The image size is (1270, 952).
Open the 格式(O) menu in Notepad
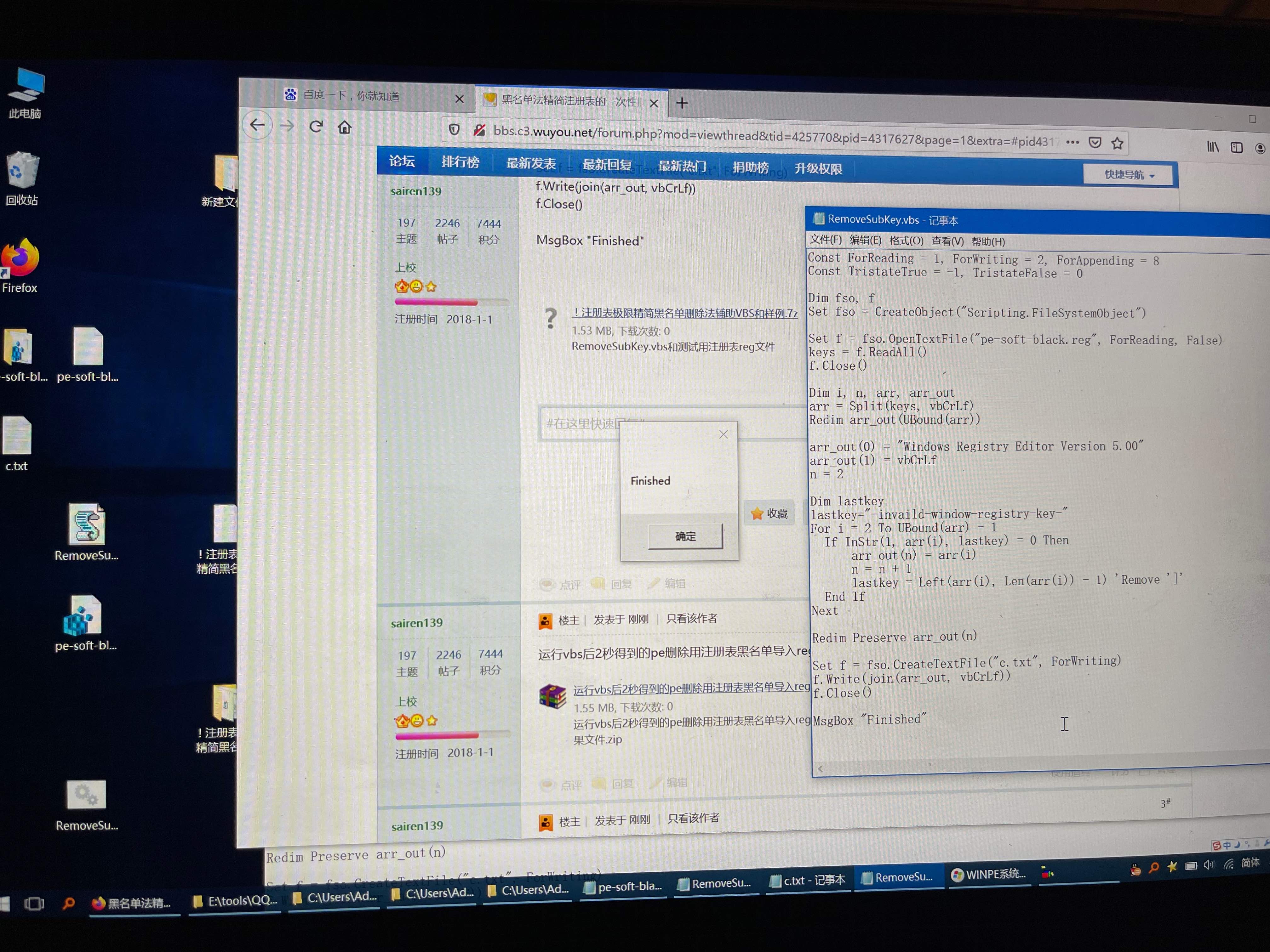(x=906, y=241)
